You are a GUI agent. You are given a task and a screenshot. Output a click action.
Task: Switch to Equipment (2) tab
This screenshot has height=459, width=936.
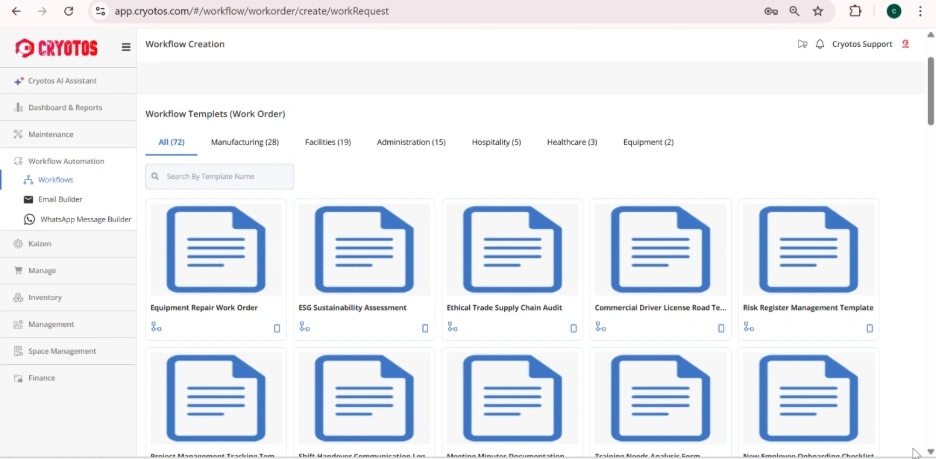tap(648, 142)
